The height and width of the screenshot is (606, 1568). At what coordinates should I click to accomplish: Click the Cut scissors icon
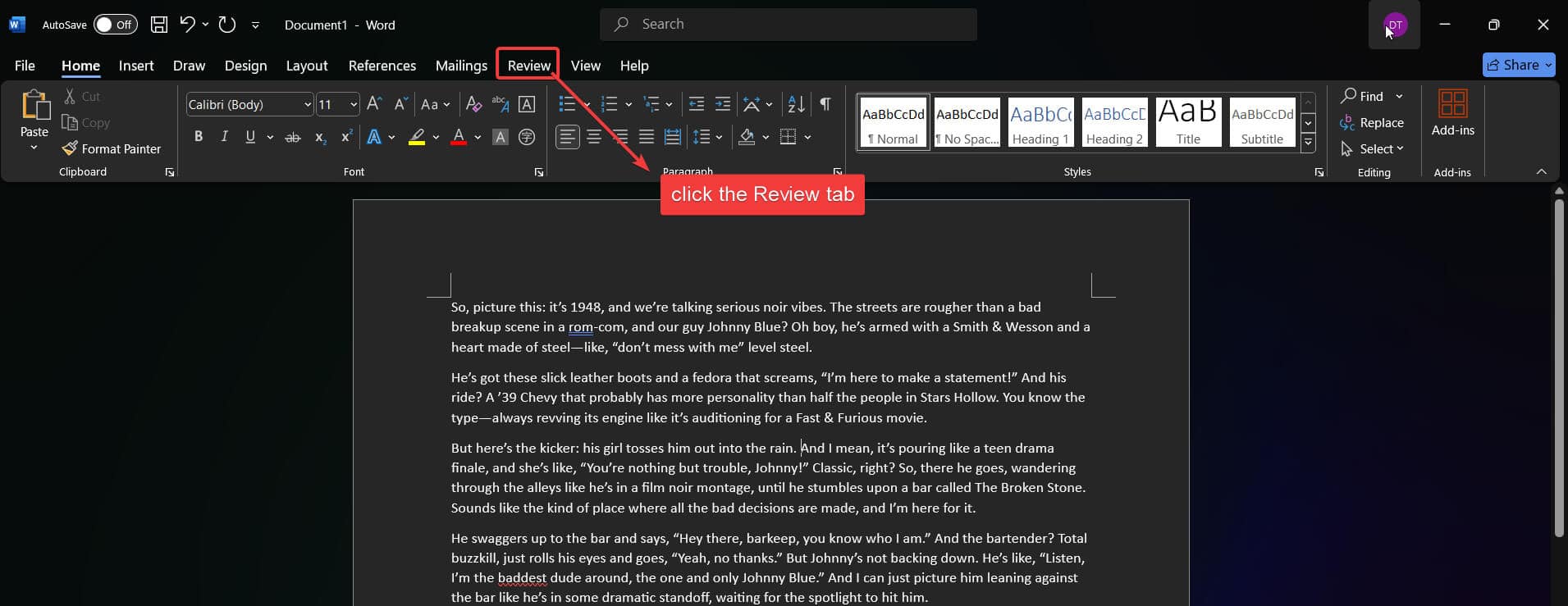[x=70, y=96]
